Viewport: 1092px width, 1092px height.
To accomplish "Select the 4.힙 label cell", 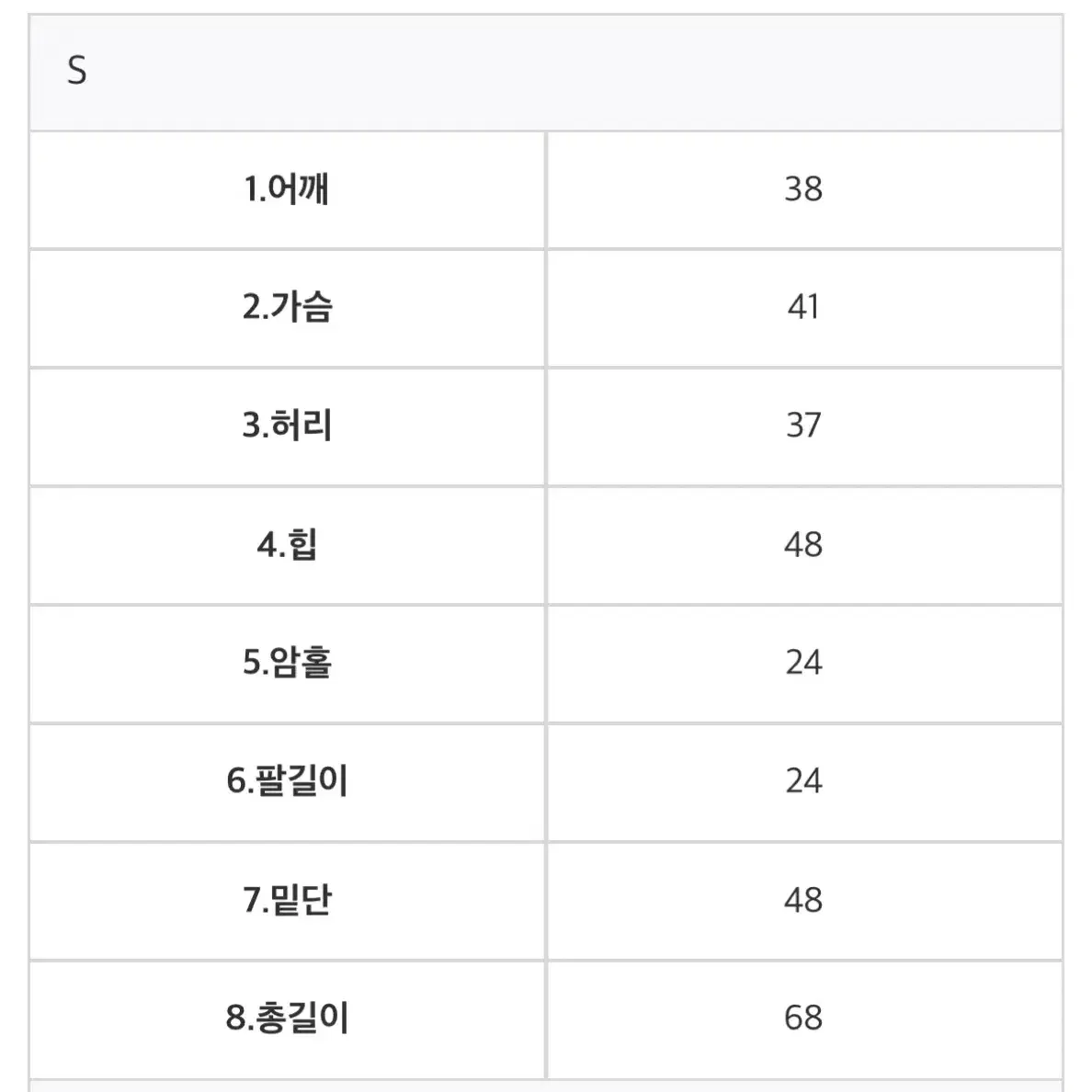I will [287, 545].
